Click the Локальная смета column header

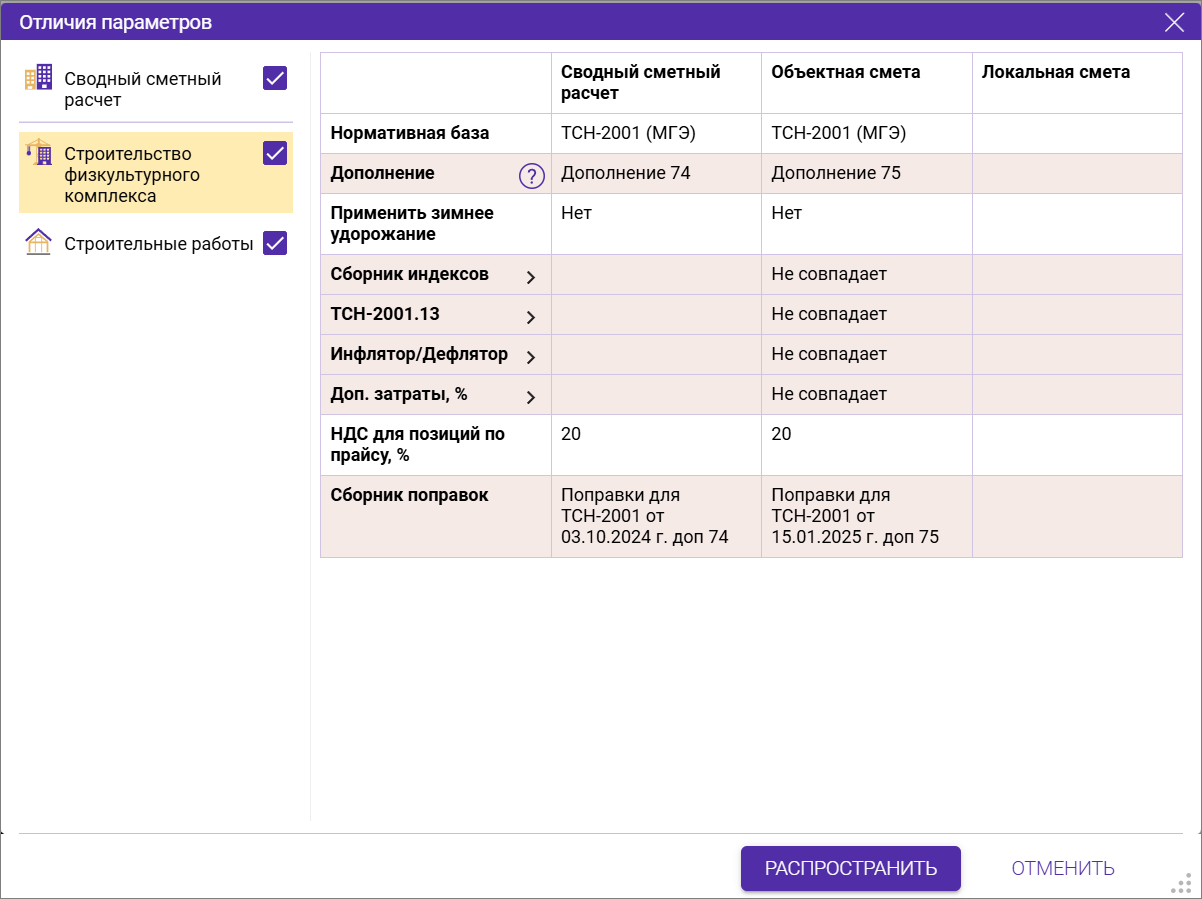[1055, 72]
